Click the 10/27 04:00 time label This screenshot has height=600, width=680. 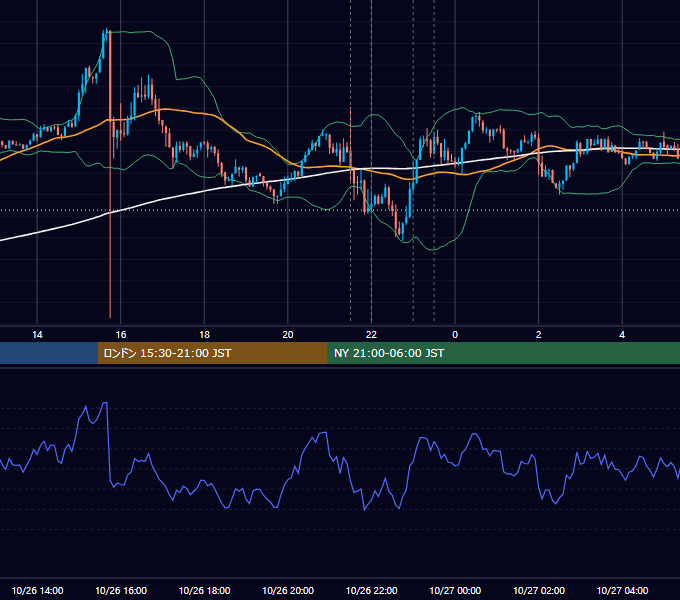622,590
